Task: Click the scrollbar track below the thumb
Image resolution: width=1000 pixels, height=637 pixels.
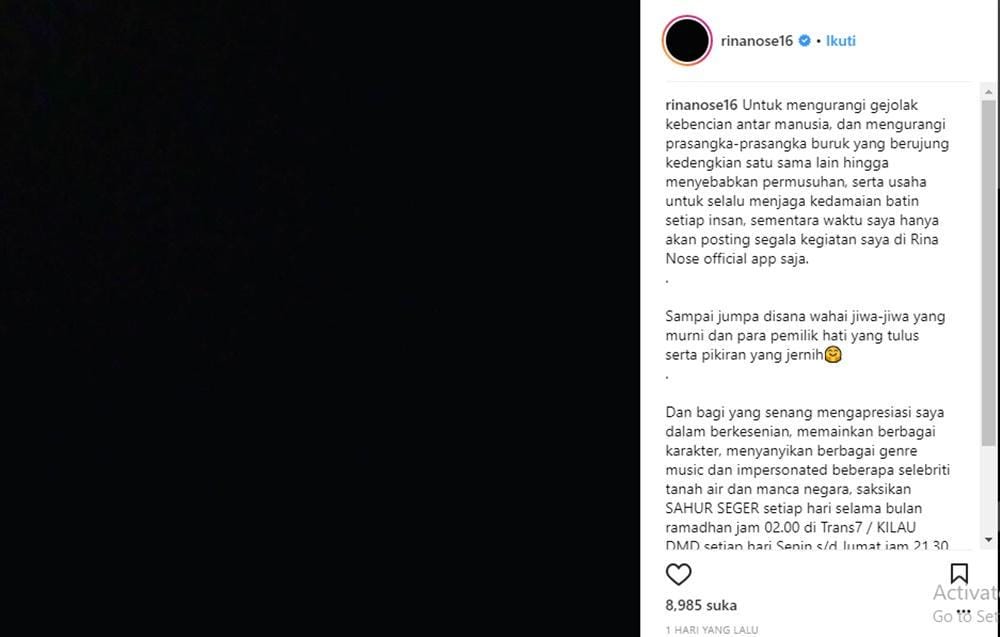Action: [x=989, y=488]
